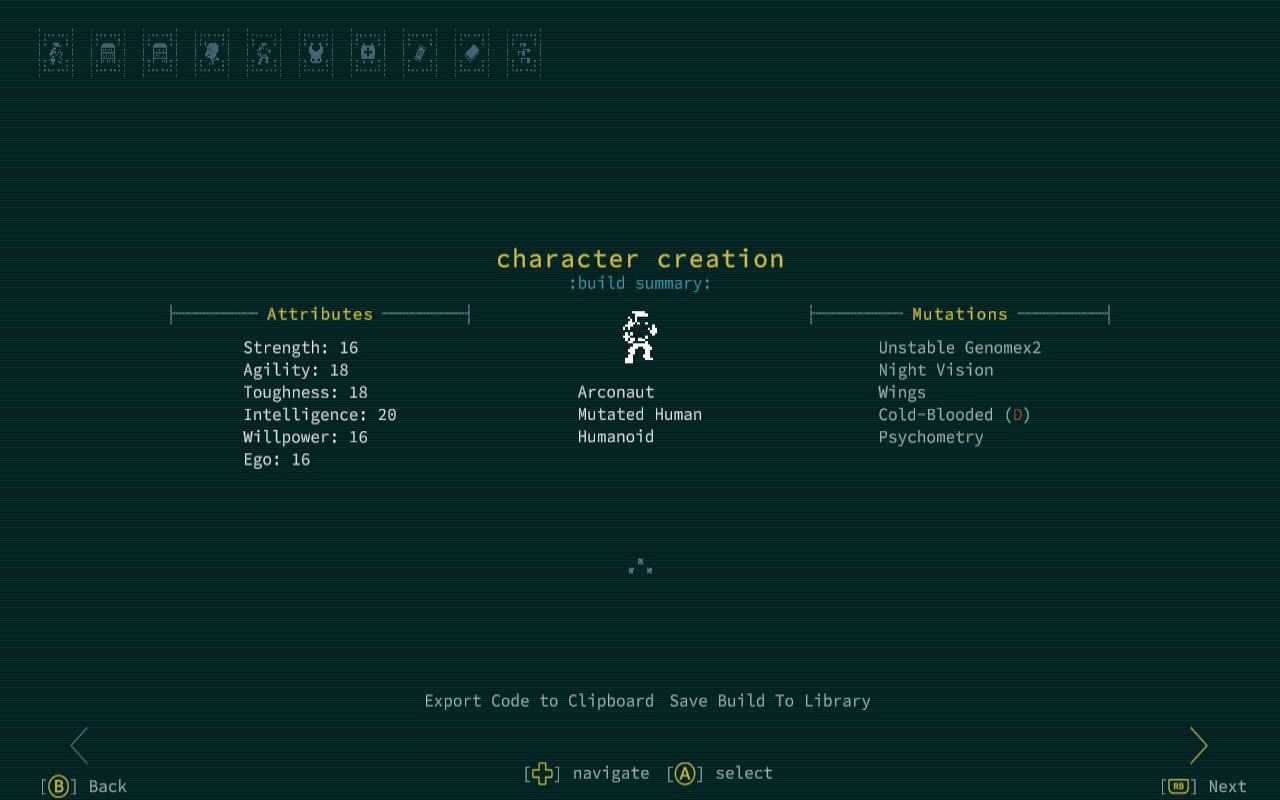Viewport: 1280px width, 800px height.
Task: Open the plus-sign box step icon
Action: pos(368,53)
